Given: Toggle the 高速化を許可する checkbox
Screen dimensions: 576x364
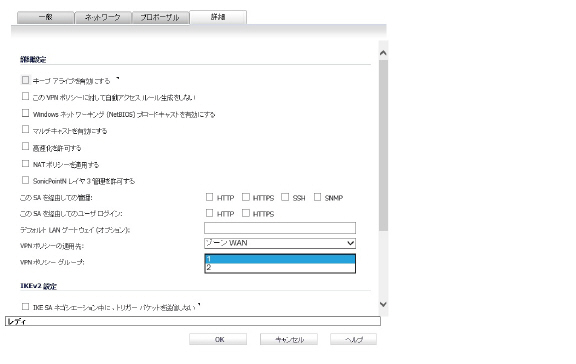Looking at the screenshot, I should click(x=25, y=147).
